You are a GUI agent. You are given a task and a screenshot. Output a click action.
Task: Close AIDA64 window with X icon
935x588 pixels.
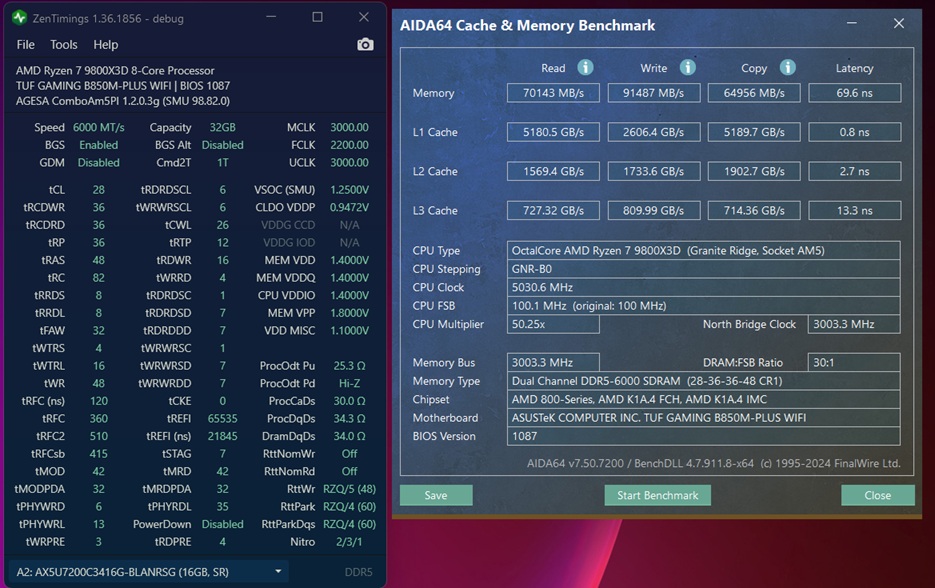(x=899, y=23)
